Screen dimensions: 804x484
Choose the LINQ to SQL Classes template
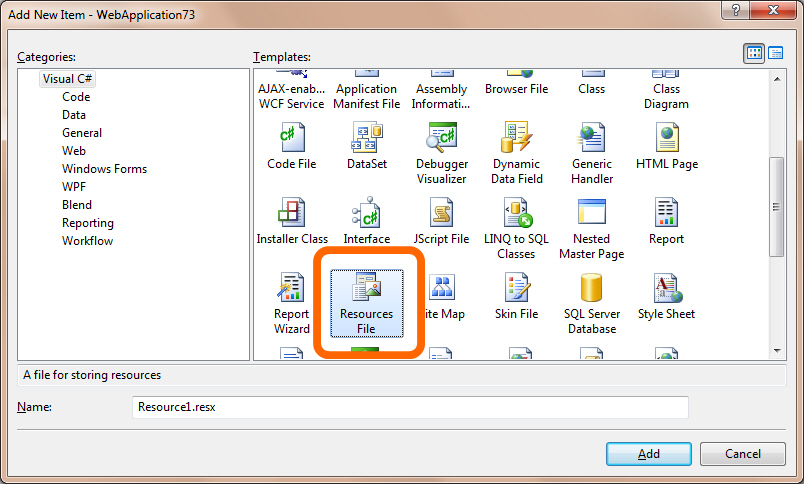(516, 228)
